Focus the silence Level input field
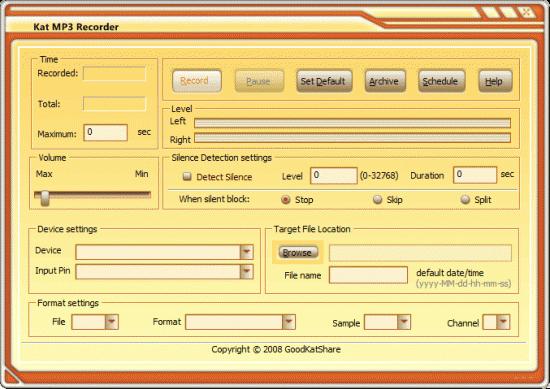 [x=334, y=175]
